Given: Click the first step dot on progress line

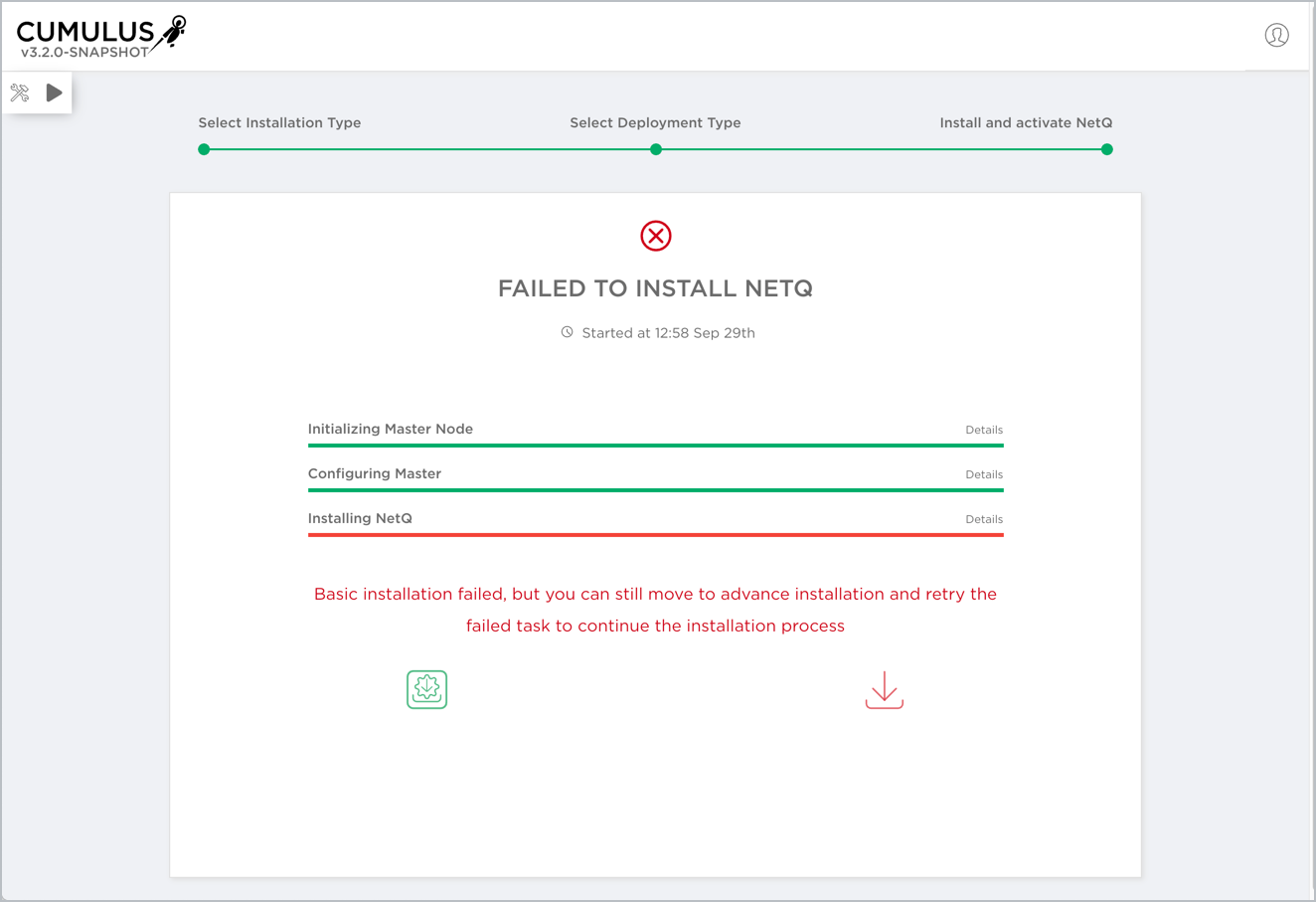Looking at the screenshot, I should point(204,149).
